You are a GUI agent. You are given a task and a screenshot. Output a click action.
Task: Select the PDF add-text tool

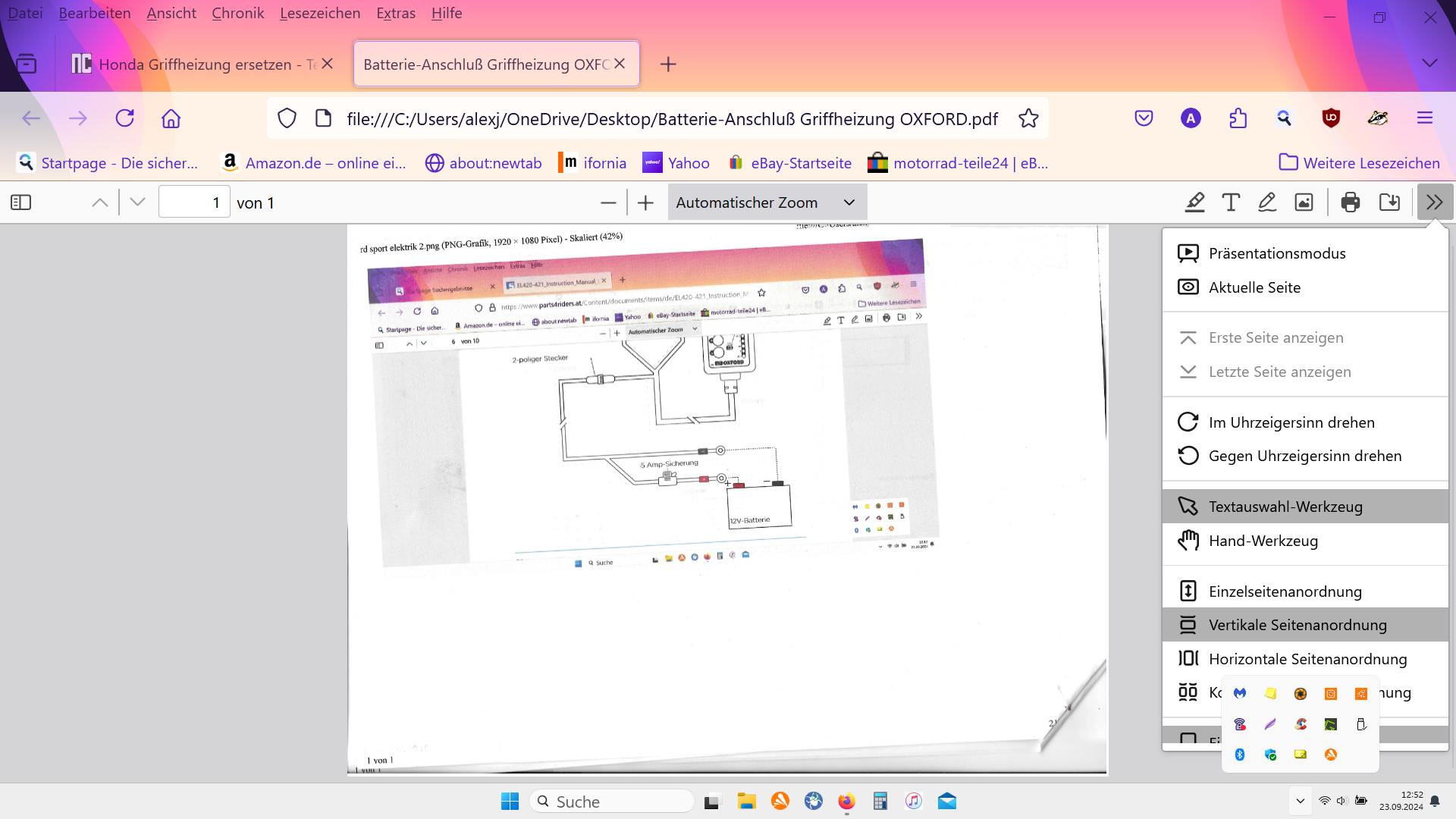tap(1231, 202)
